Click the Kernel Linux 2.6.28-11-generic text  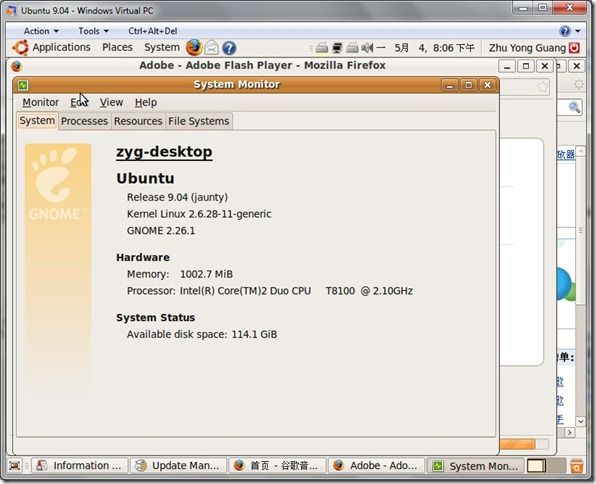click(x=199, y=214)
